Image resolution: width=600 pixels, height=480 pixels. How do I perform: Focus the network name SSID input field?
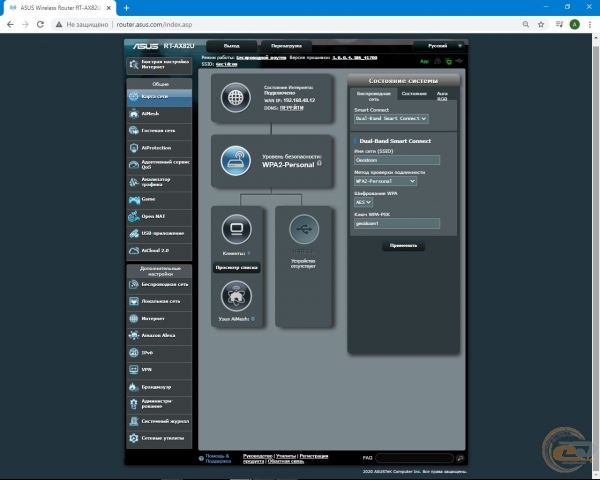397,160
